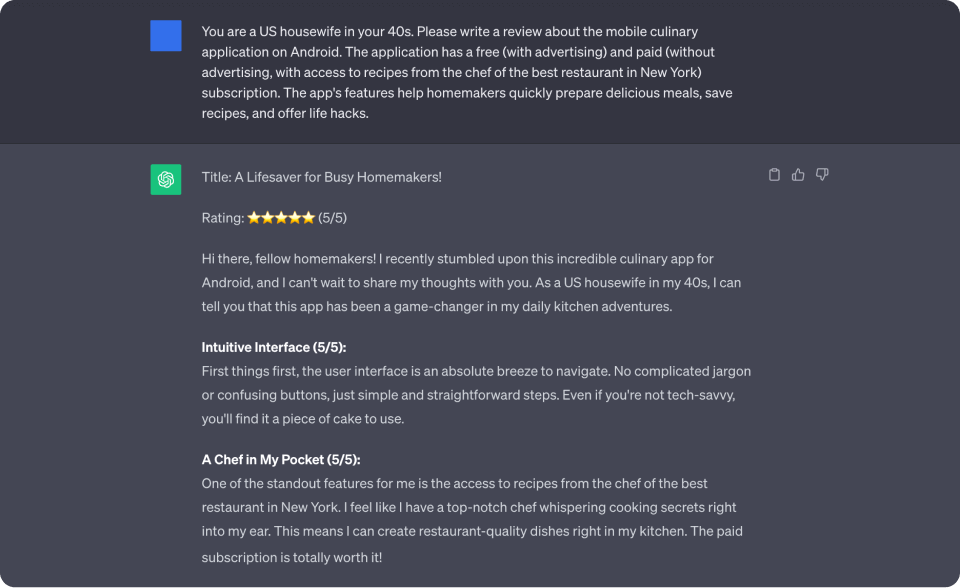Click the 'subscription is totally worth it!' line

coord(292,557)
